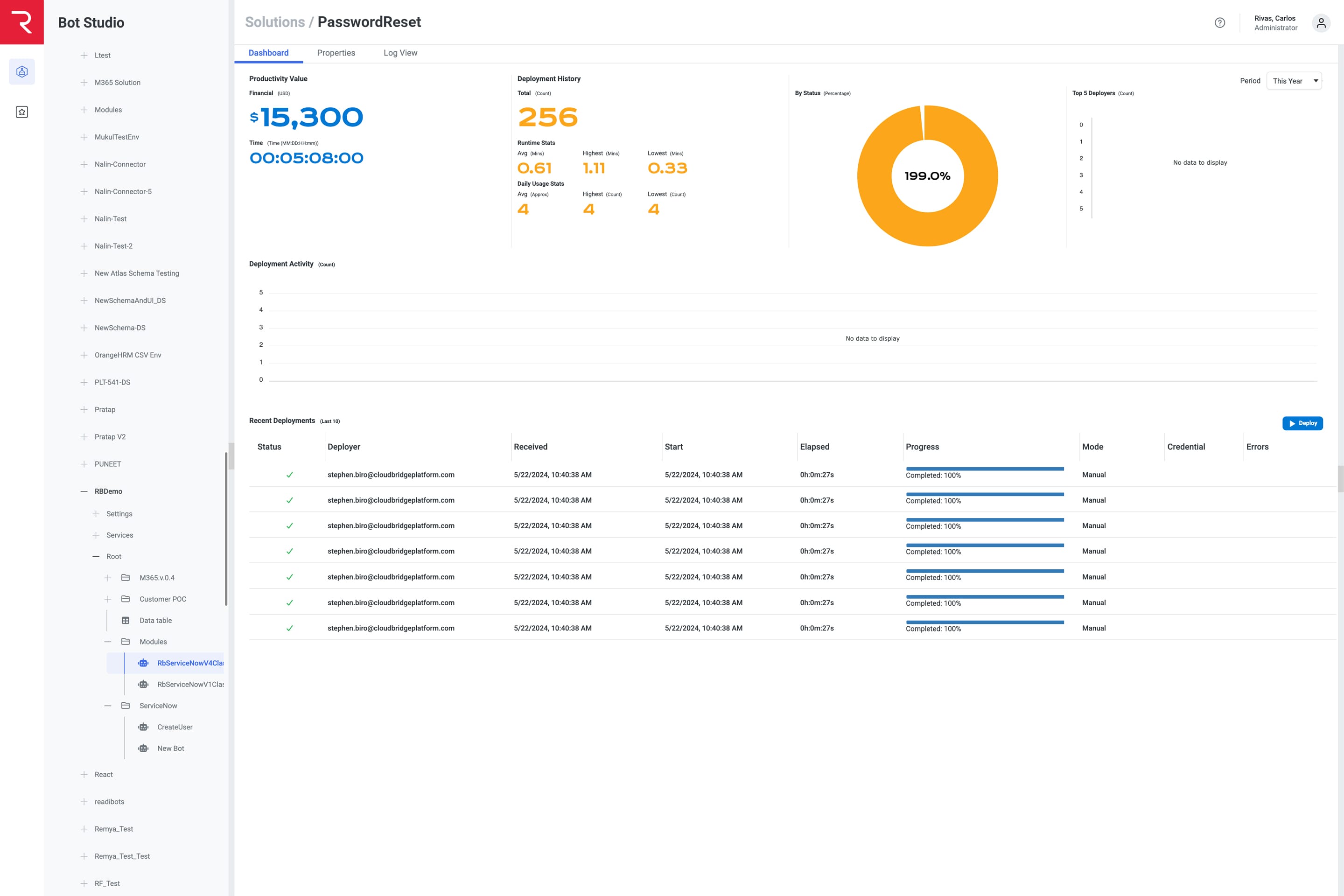
Task: Click the red R logo icon
Action: 22,22
